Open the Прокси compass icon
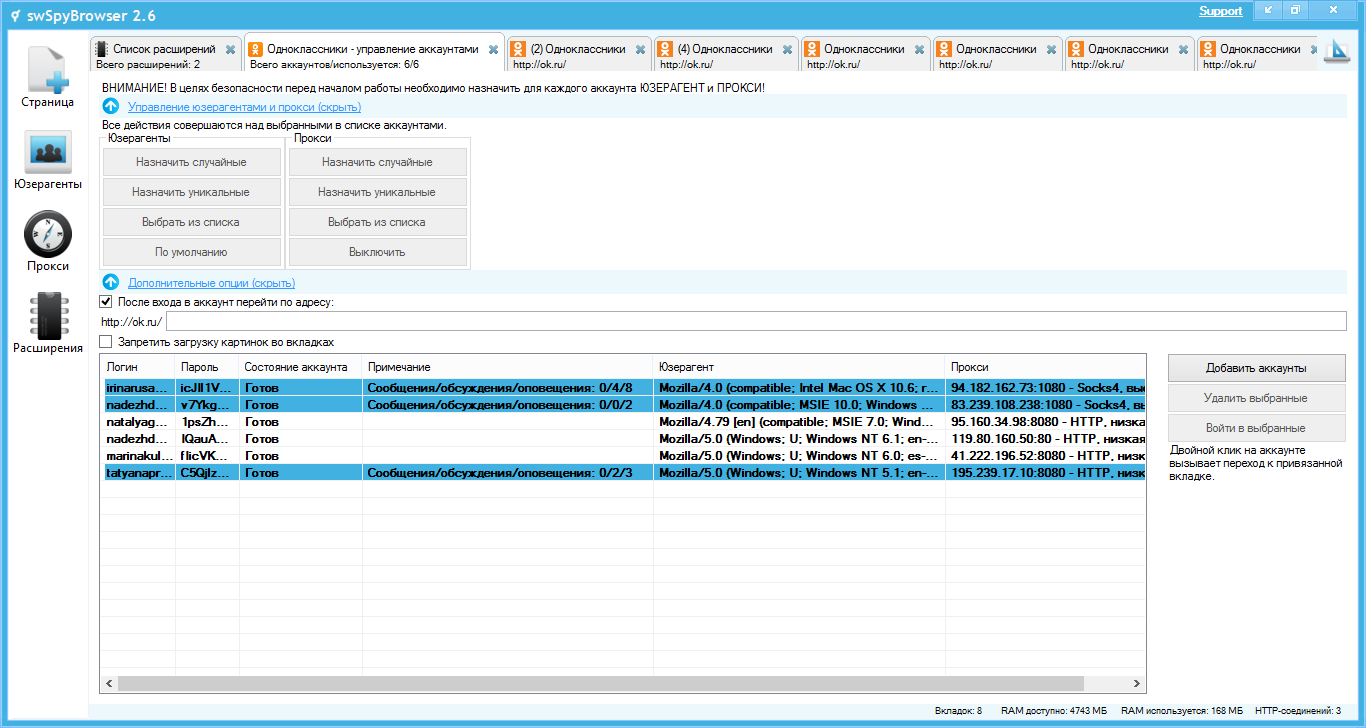The image size is (1366, 728). pos(47,234)
